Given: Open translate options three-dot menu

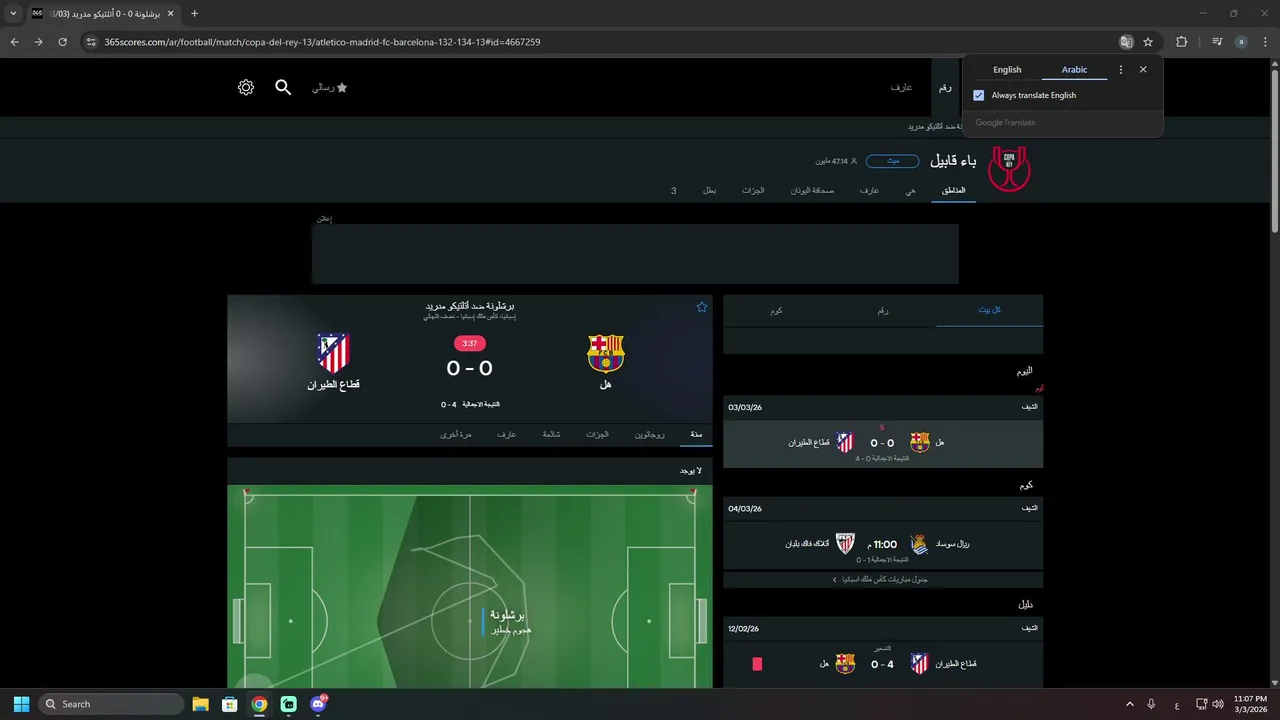Looking at the screenshot, I should [x=1120, y=70].
